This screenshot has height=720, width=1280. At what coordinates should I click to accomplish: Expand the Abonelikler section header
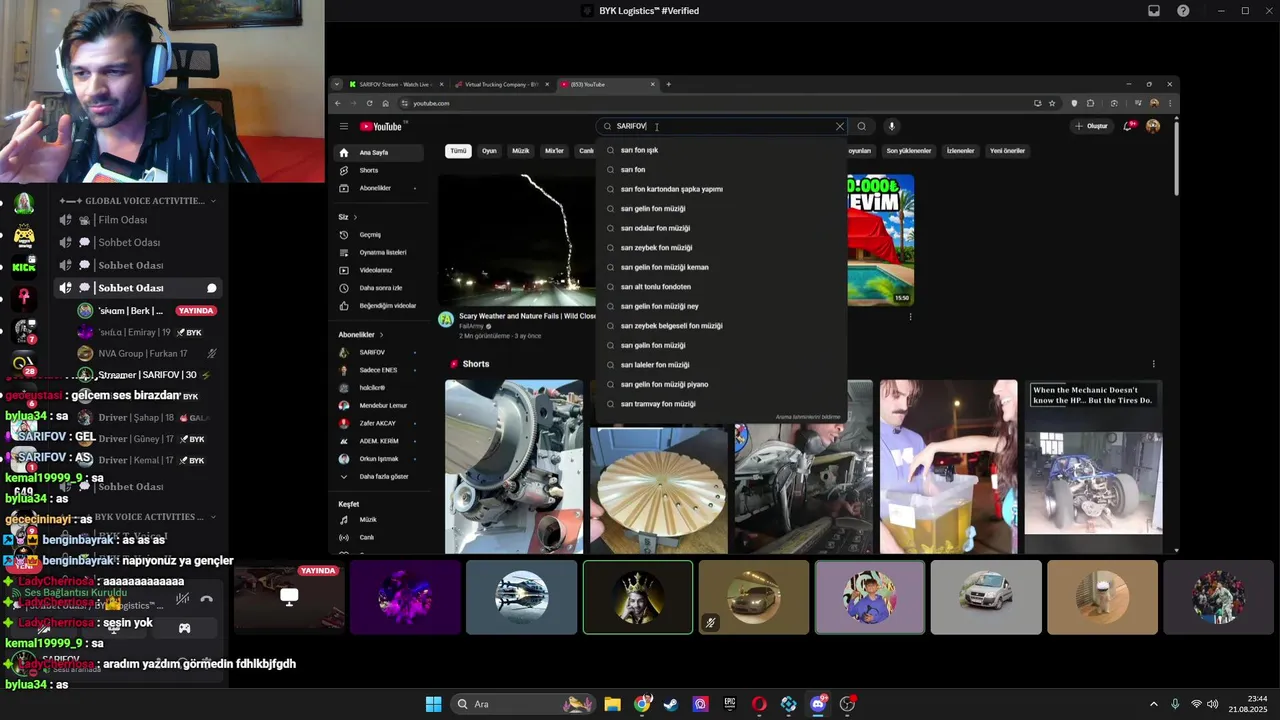(361, 335)
